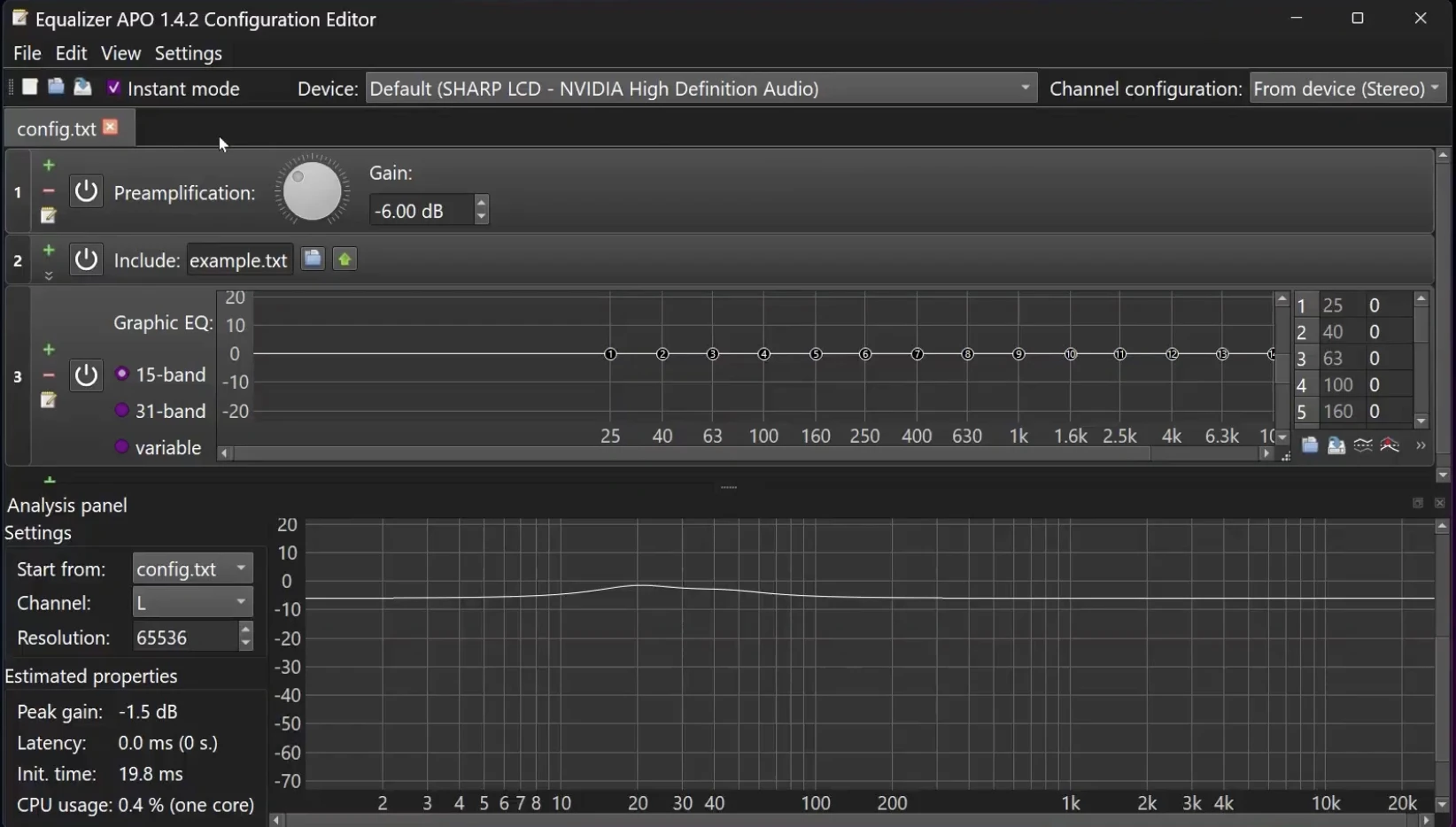Screen dimensions: 1456x827
Task: Click the Open file folder icon in toolbar
Action: [x=56, y=87]
